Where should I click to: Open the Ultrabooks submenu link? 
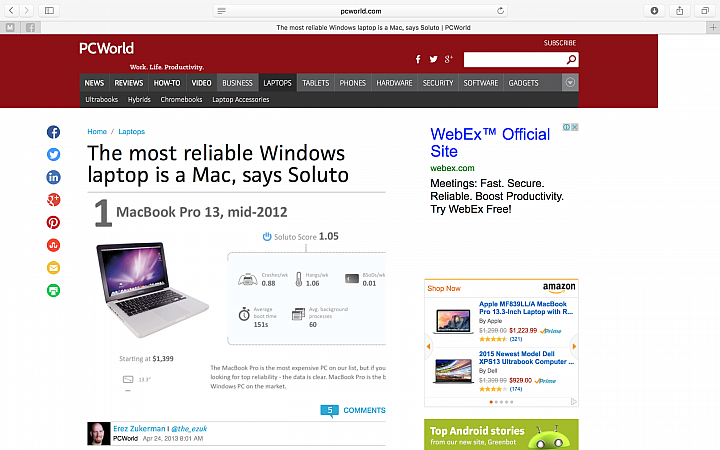click(101, 99)
